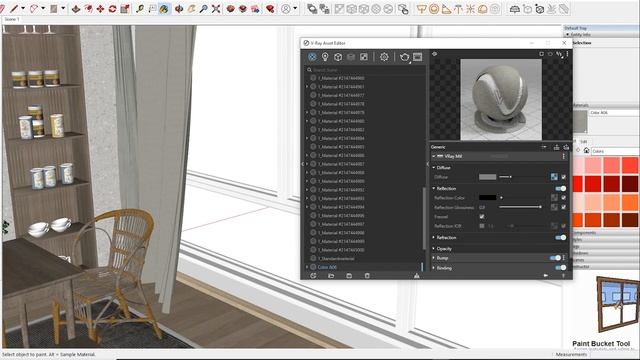
Task: Activate the Pan hand tool
Action: coord(191,9)
